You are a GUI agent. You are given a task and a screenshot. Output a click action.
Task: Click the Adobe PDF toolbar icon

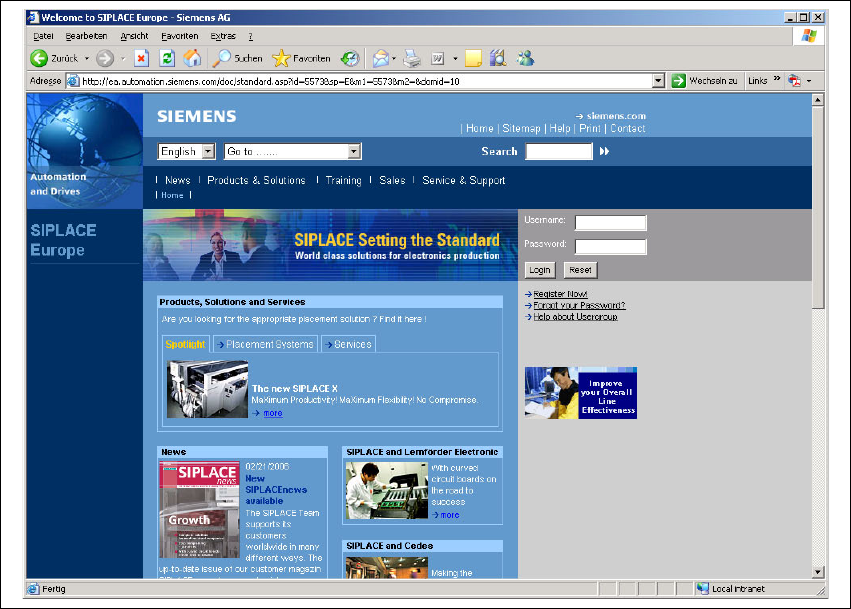pos(795,81)
